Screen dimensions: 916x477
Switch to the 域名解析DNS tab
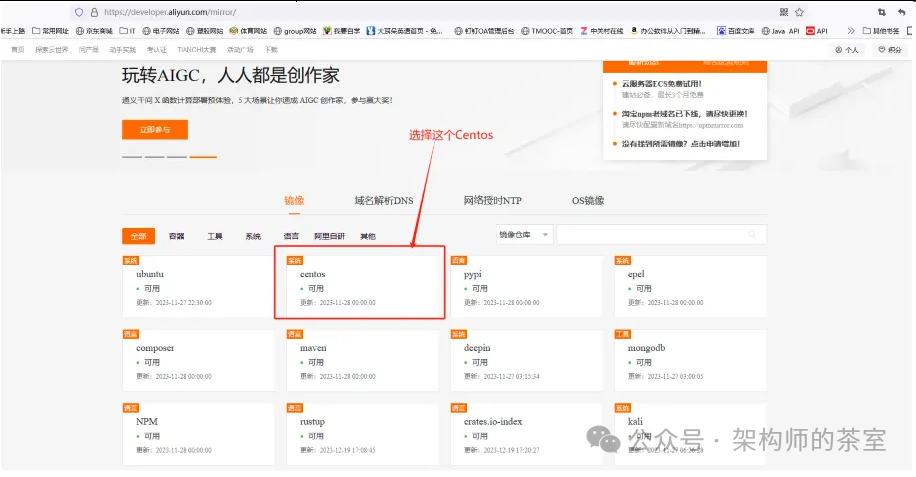[384, 200]
